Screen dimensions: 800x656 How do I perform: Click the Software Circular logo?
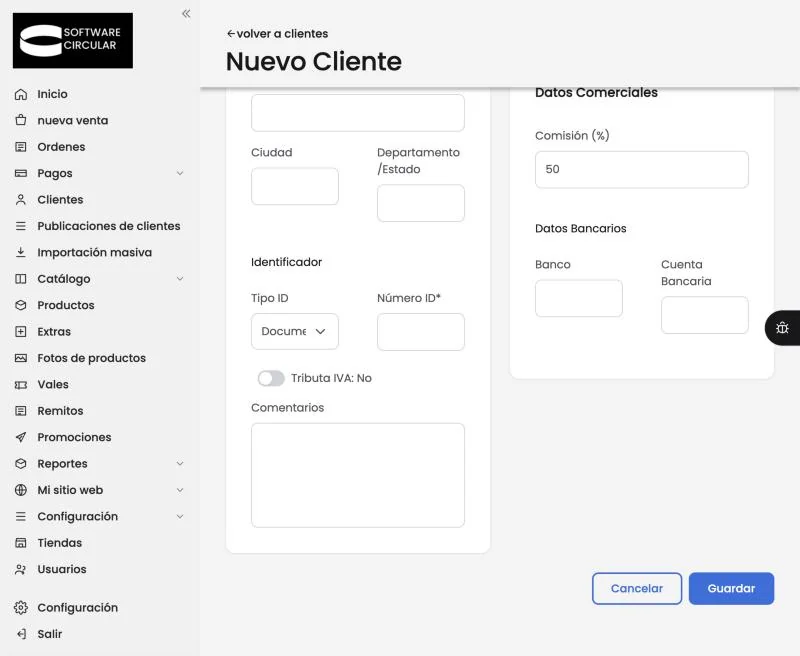(73, 41)
